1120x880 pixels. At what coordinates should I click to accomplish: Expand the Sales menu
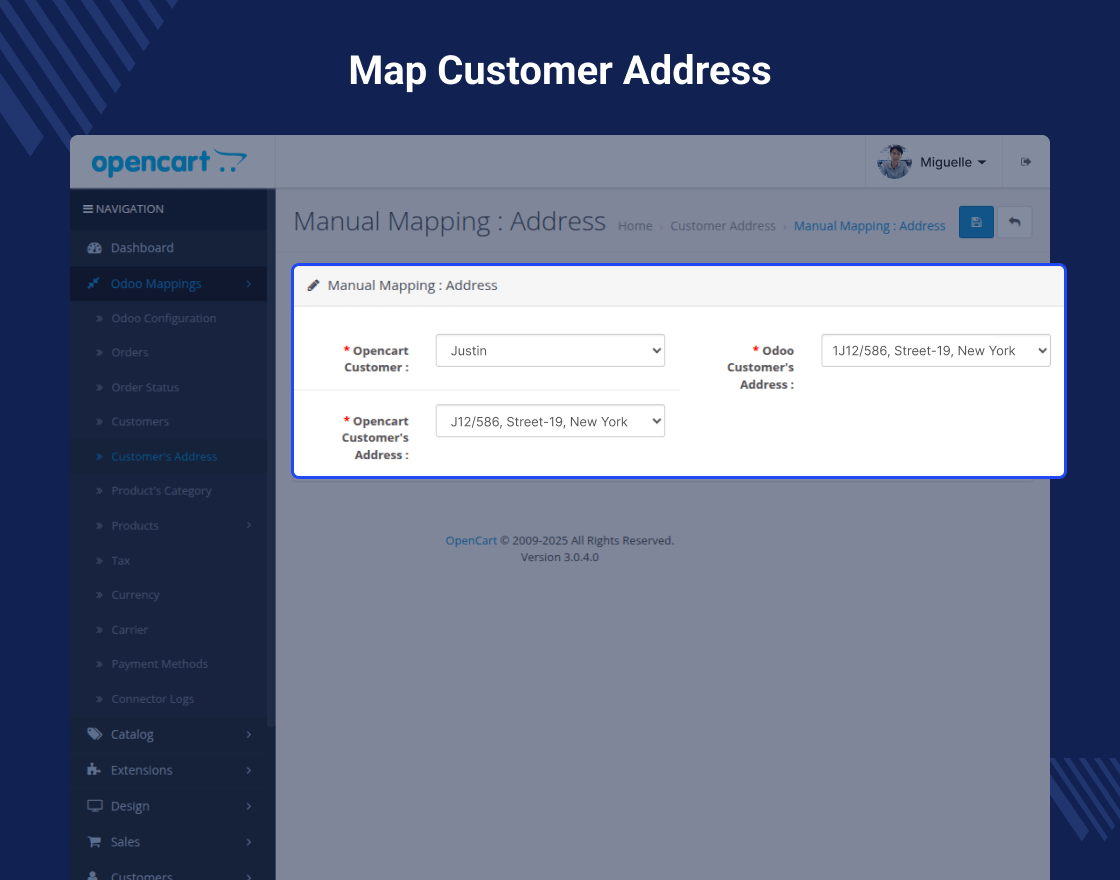pos(169,842)
